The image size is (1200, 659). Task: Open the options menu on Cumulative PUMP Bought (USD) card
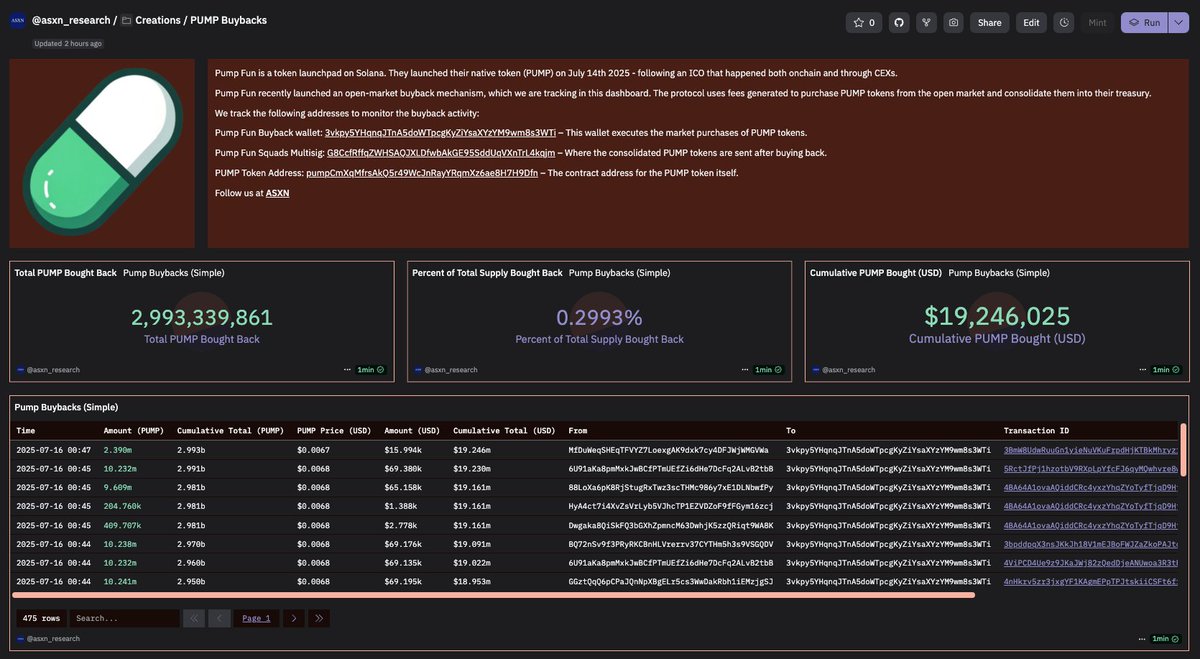[x=1141, y=369]
